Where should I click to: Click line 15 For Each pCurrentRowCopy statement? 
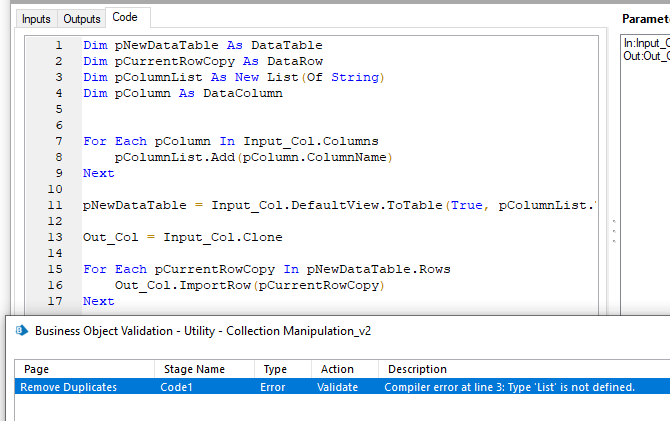(x=267, y=269)
